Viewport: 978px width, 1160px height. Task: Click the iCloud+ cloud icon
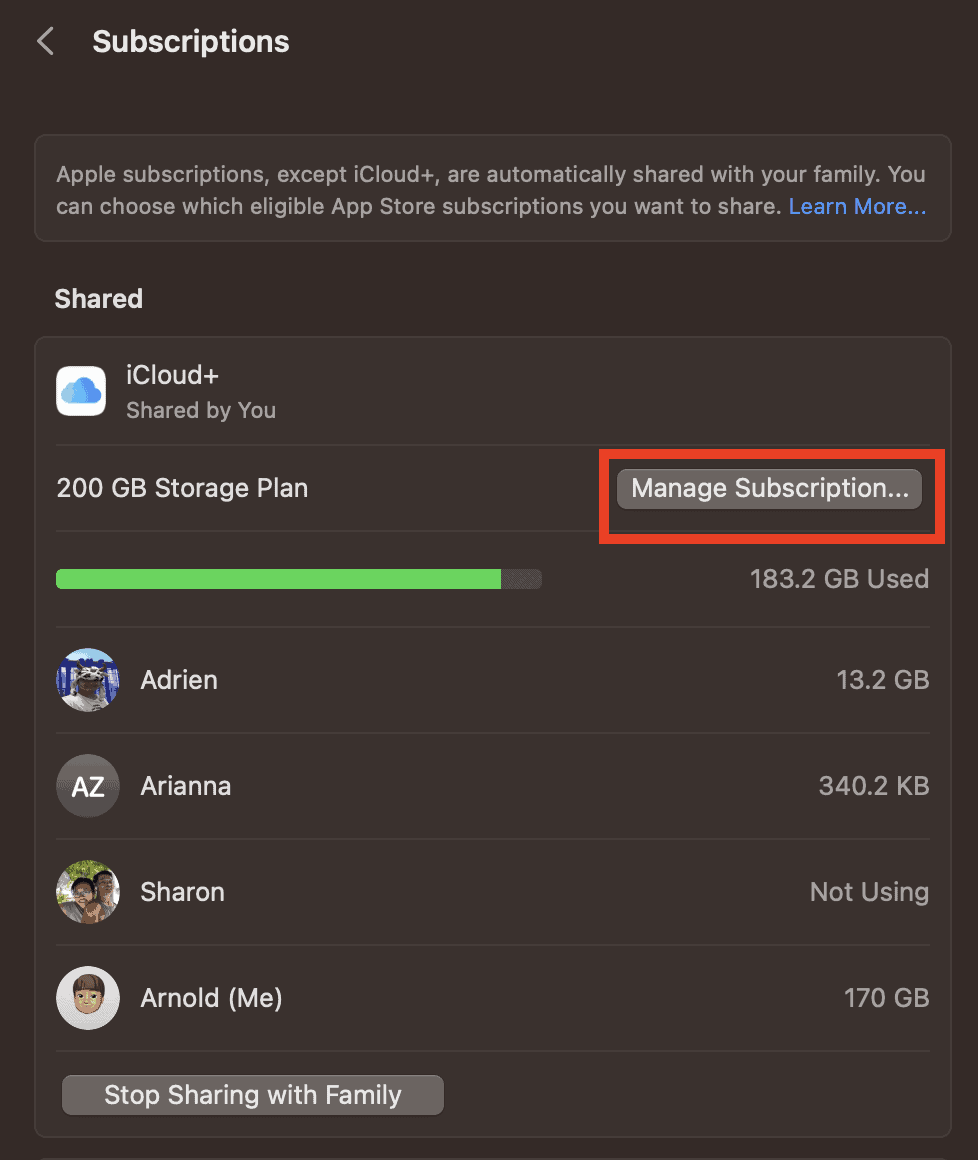click(x=81, y=391)
